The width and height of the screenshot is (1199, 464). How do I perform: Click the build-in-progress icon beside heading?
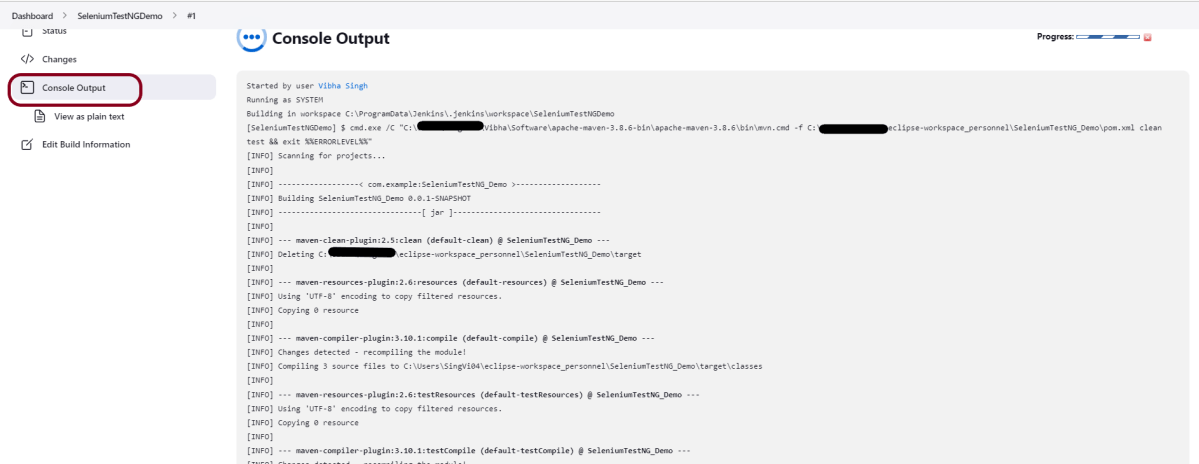(250, 38)
